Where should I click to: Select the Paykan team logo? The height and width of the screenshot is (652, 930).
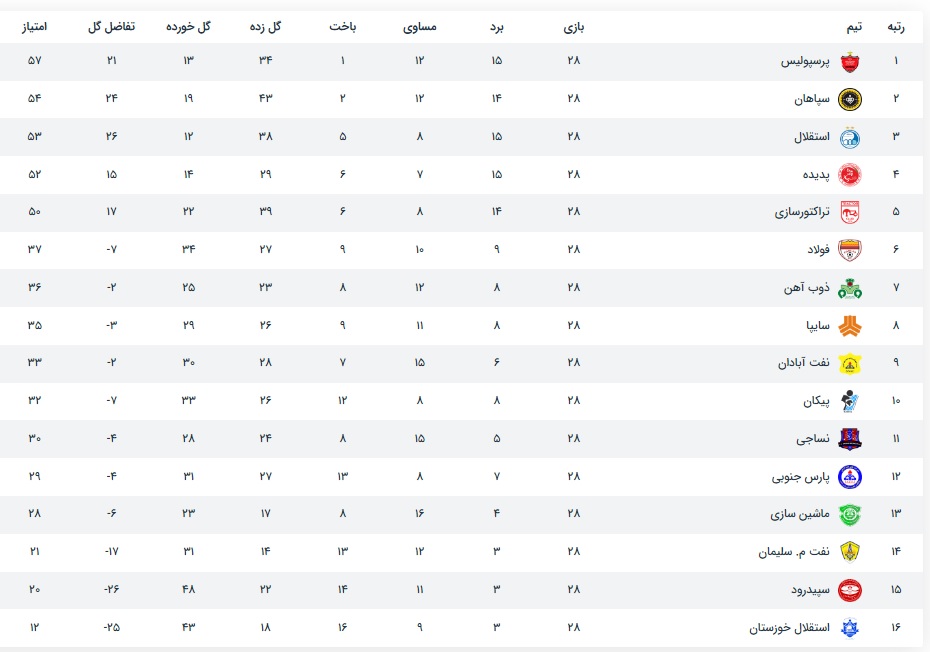click(850, 401)
